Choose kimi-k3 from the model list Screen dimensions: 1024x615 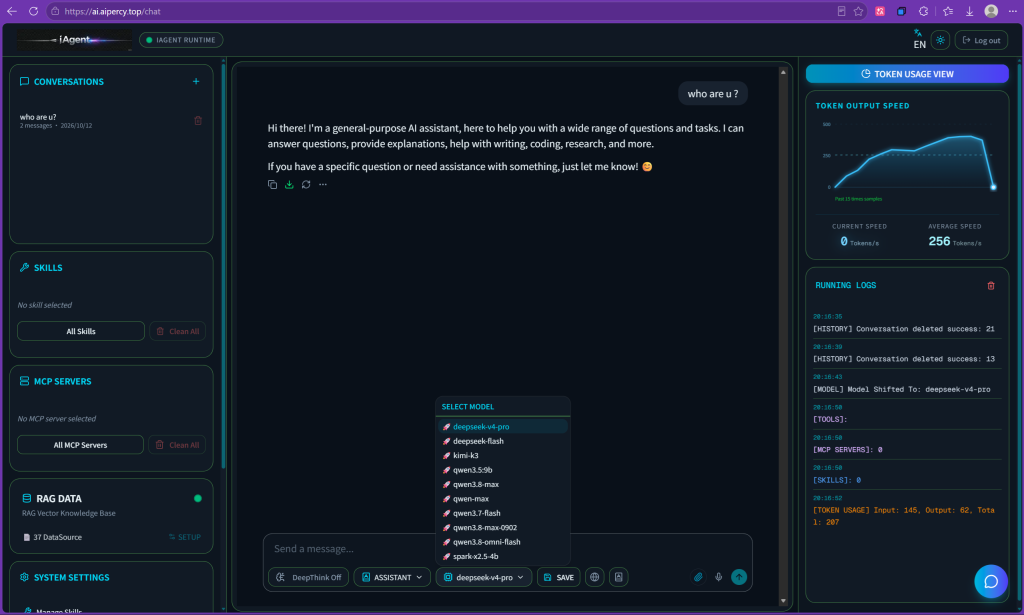502,456
